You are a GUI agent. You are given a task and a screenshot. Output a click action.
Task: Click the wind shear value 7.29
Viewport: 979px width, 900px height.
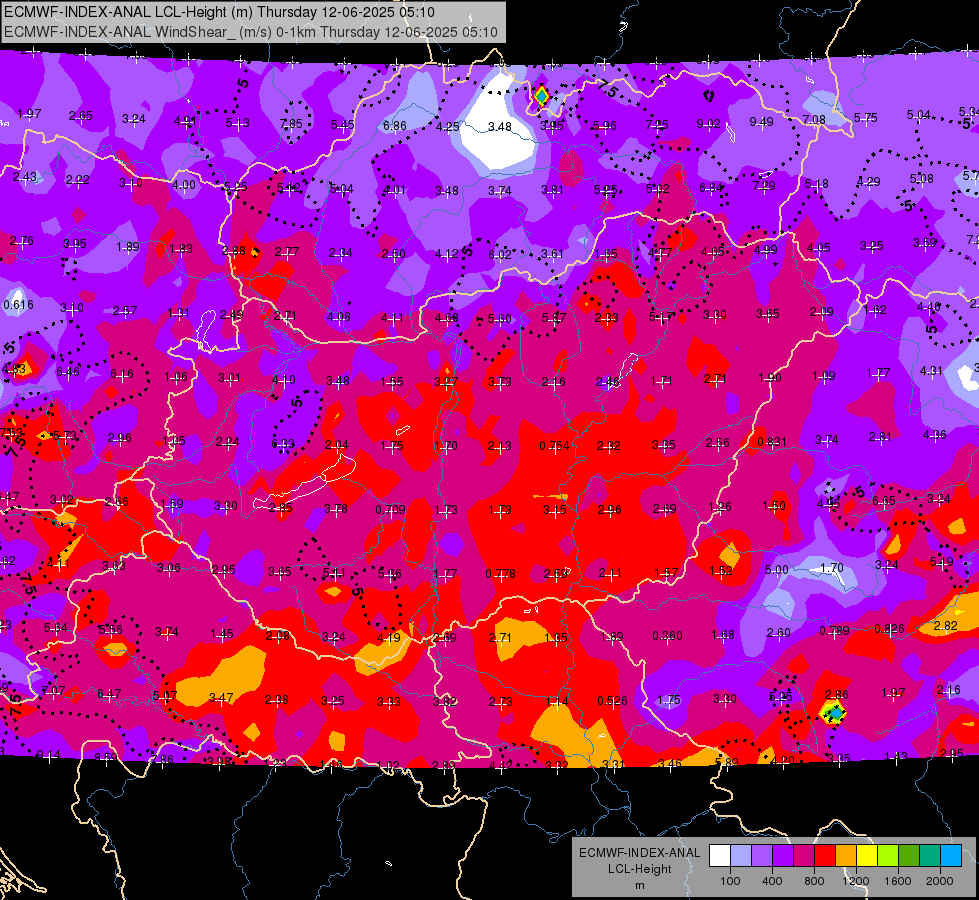(x=764, y=185)
